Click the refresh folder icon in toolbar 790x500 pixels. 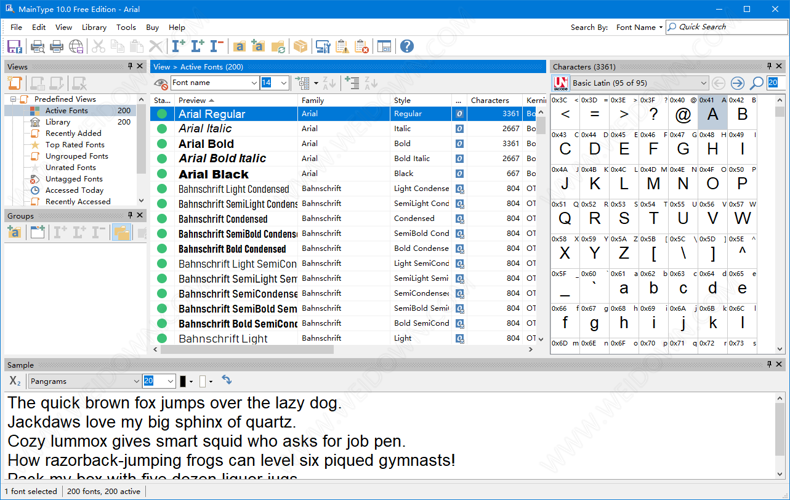278,46
